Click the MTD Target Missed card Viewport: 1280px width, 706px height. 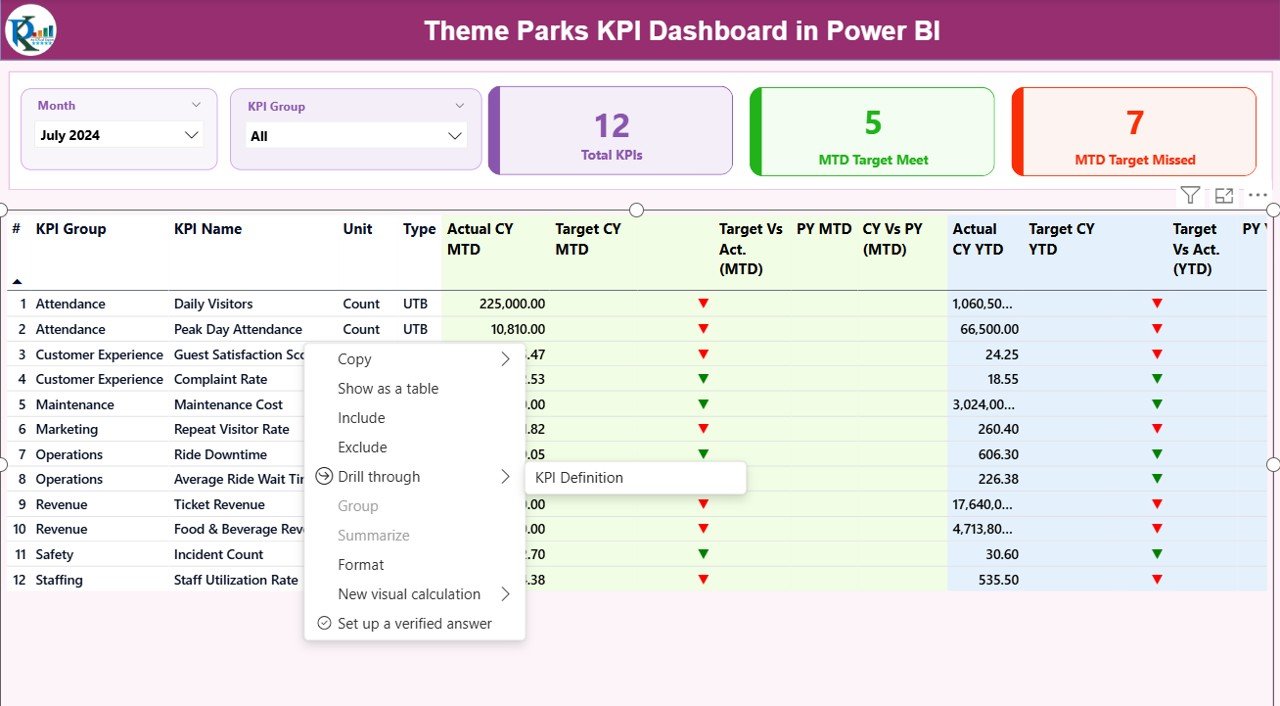click(x=1134, y=132)
